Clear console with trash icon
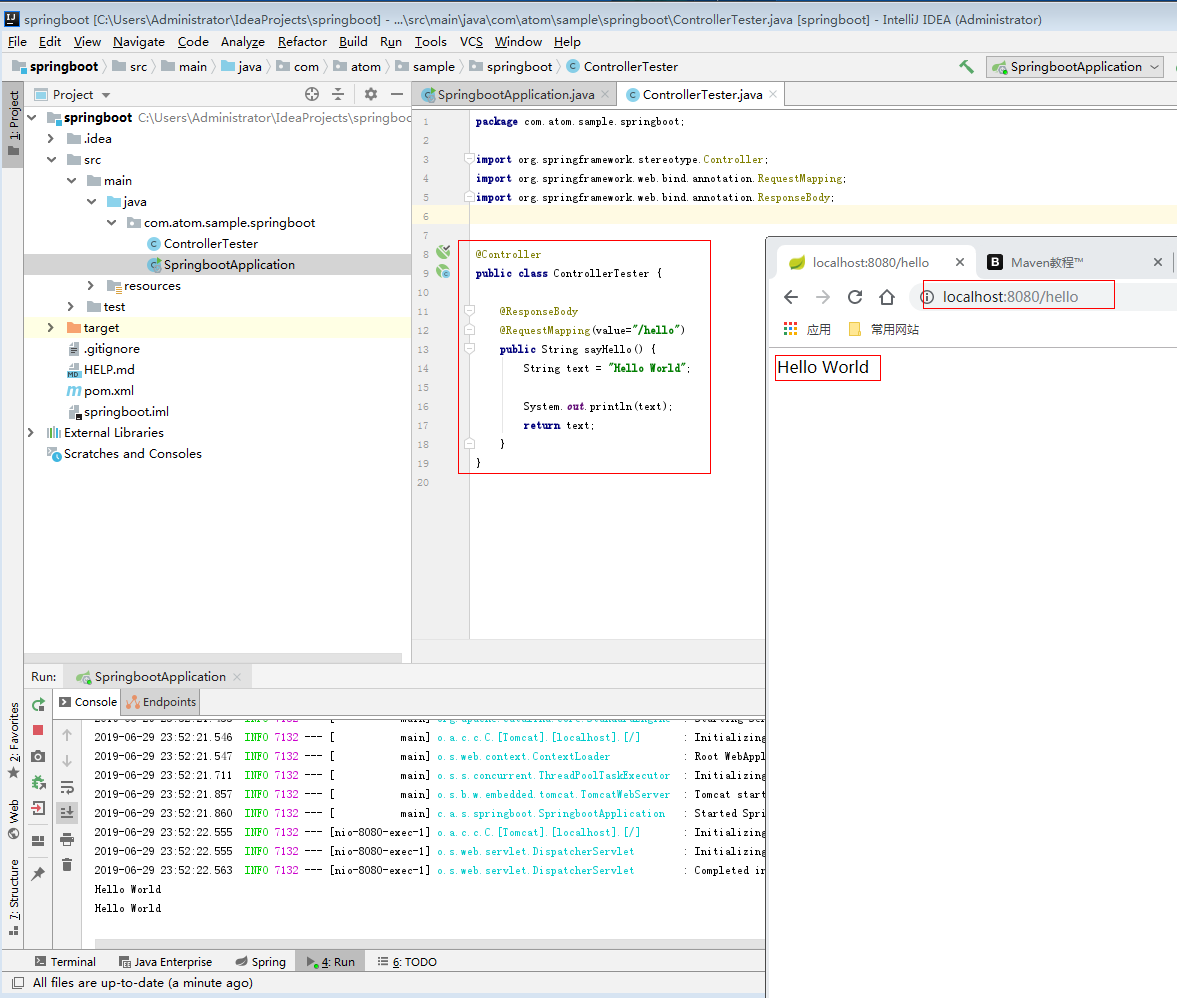 67,864
